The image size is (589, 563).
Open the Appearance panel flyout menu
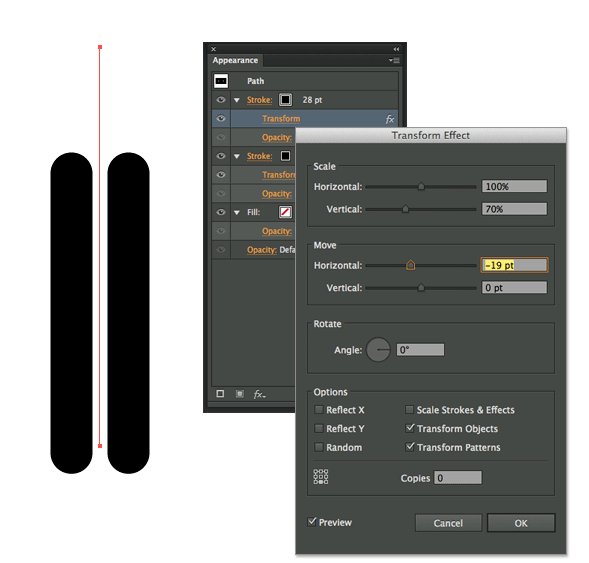click(394, 60)
